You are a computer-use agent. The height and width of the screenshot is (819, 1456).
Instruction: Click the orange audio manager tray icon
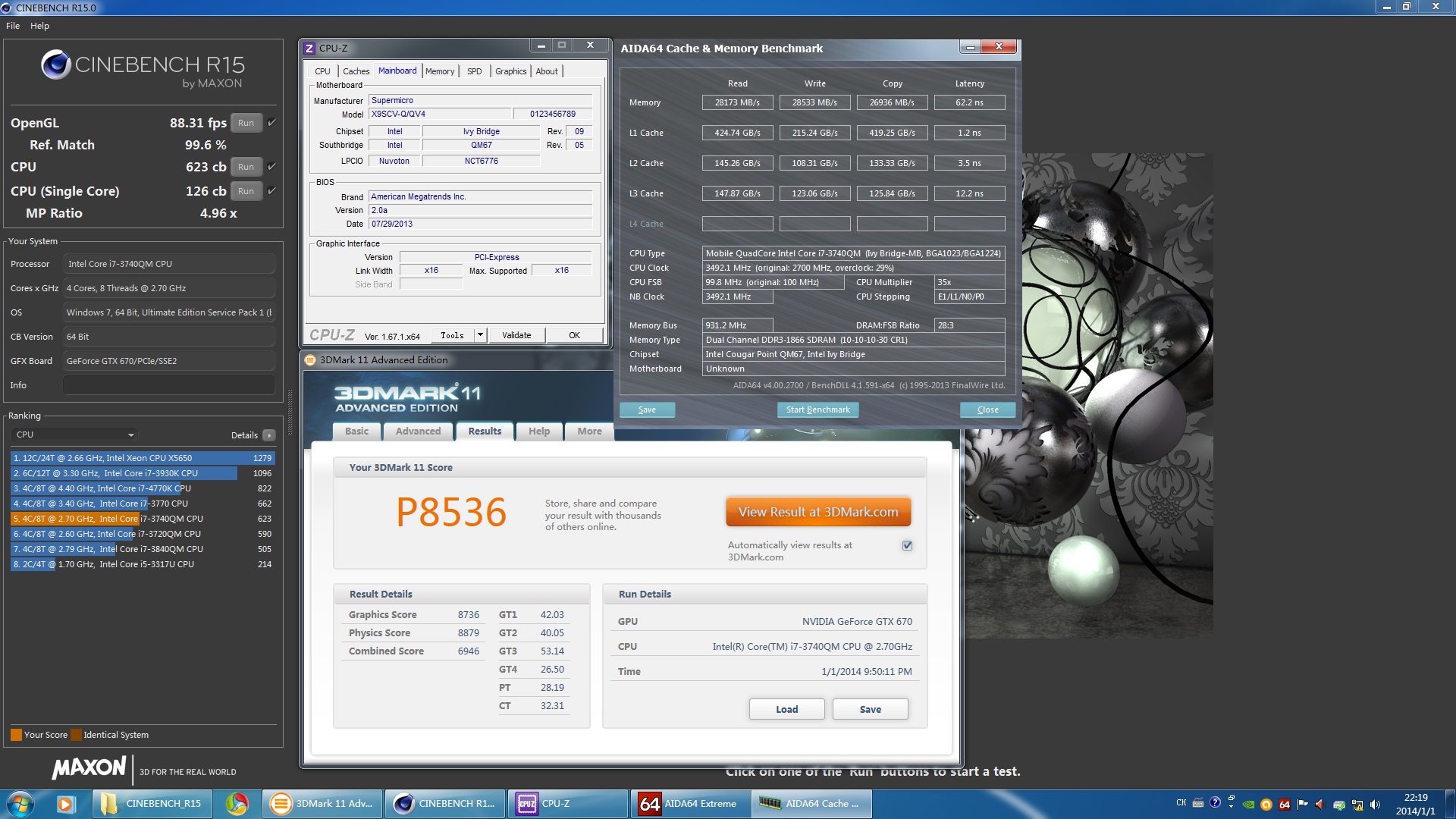[x=1319, y=805]
